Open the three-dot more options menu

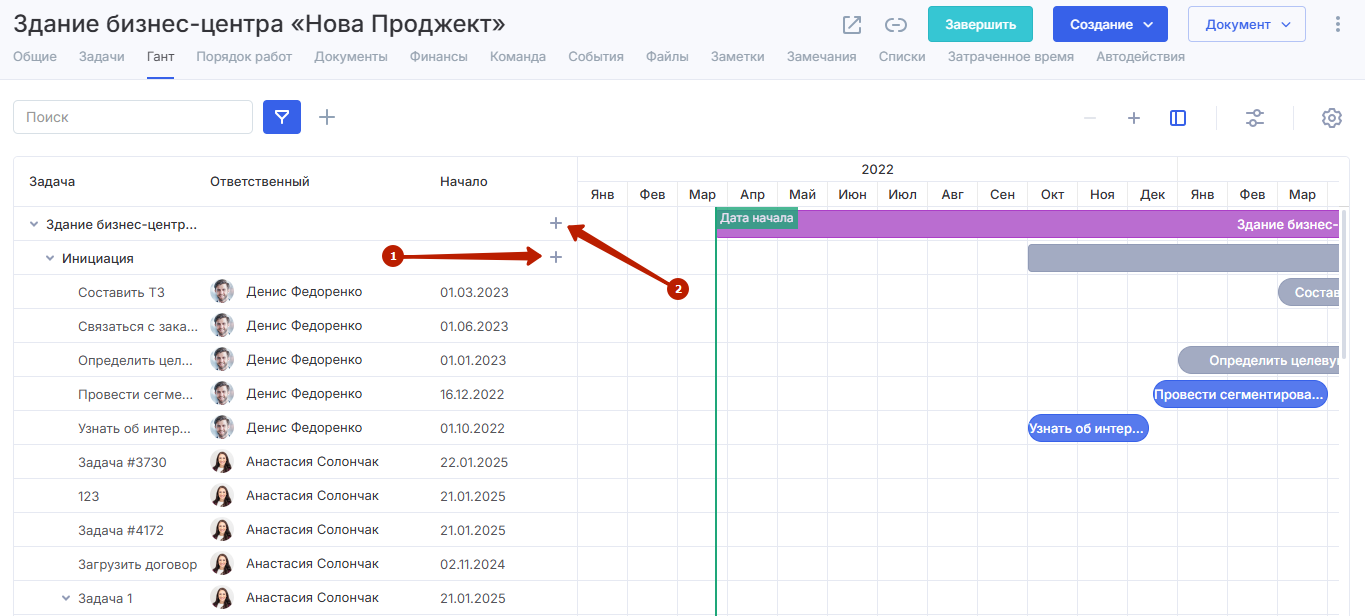tap(1338, 24)
